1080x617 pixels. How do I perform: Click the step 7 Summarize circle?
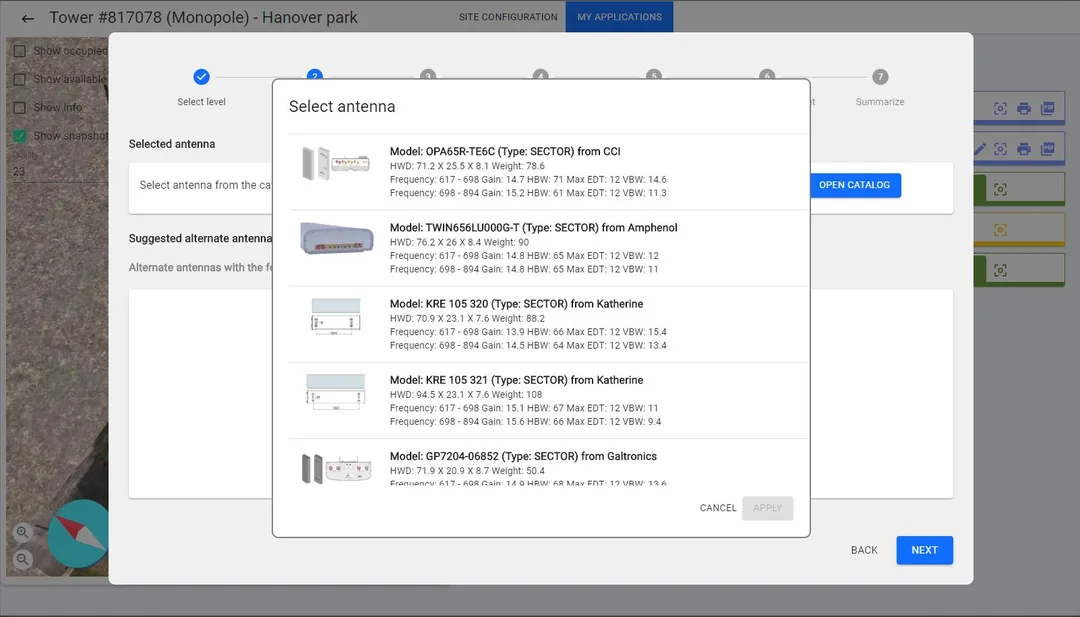[x=880, y=77]
